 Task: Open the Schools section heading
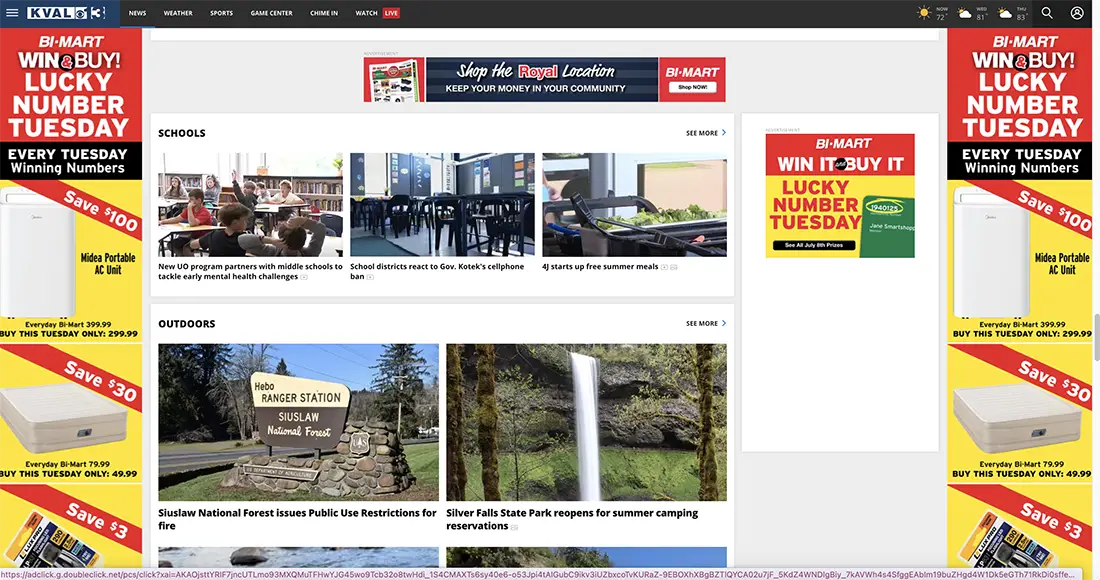[x=182, y=133]
